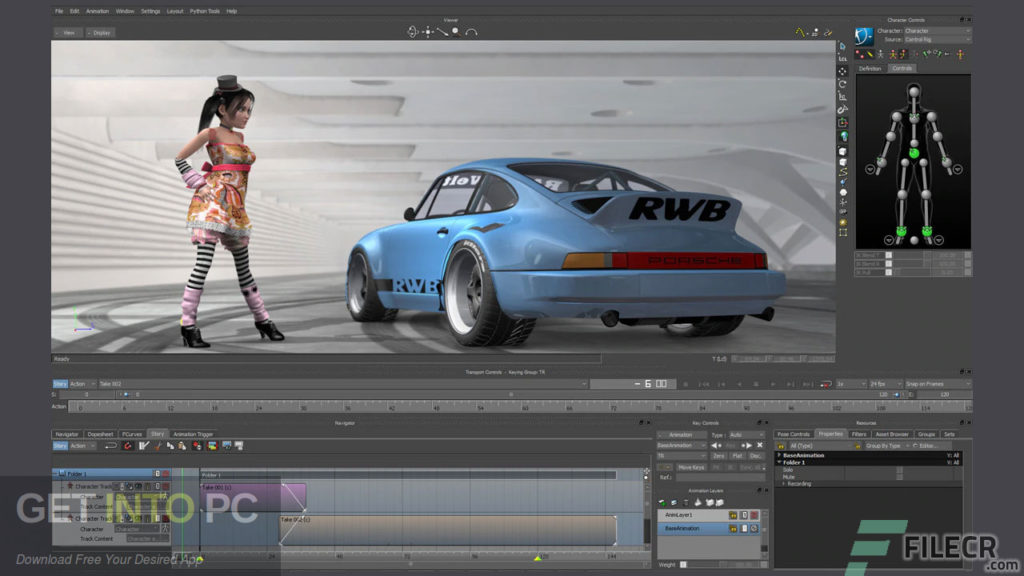Image resolution: width=1024 pixels, height=576 pixels.
Task: Go to previous keyframe in Key Controls
Action: pos(716,445)
